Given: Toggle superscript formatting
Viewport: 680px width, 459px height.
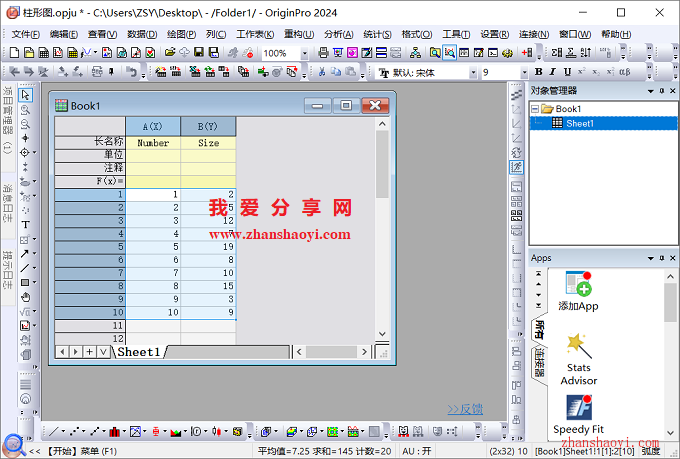Looking at the screenshot, I should (x=582, y=72).
